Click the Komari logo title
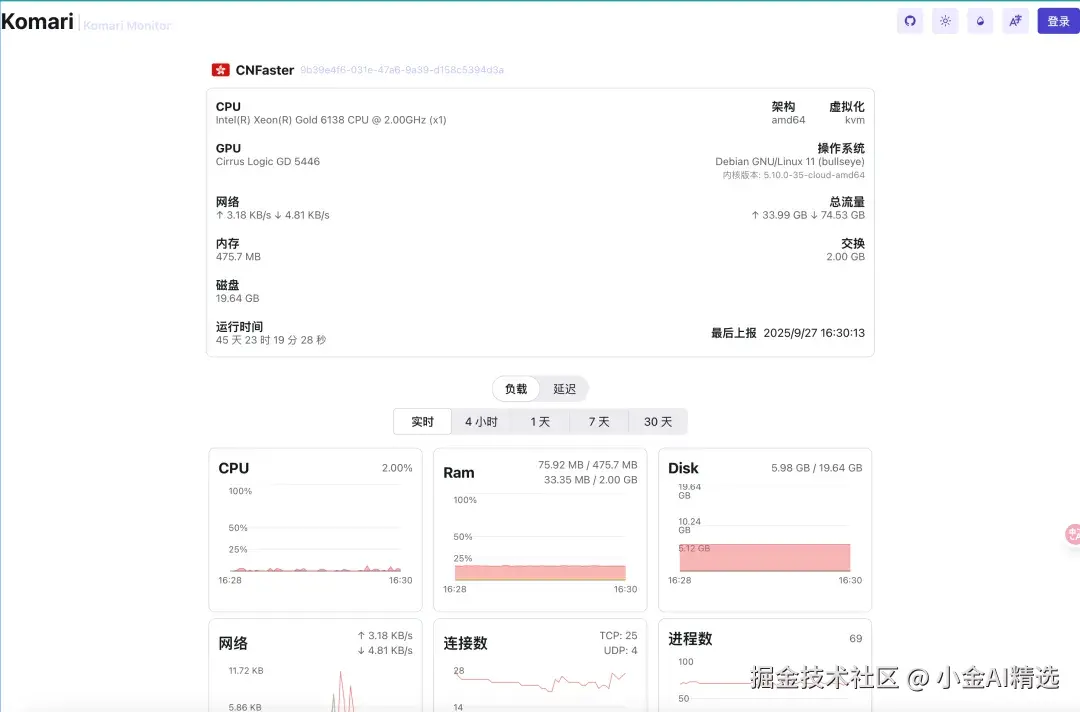Image resolution: width=1080 pixels, height=712 pixels. pyautogui.click(x=37, y=21)
